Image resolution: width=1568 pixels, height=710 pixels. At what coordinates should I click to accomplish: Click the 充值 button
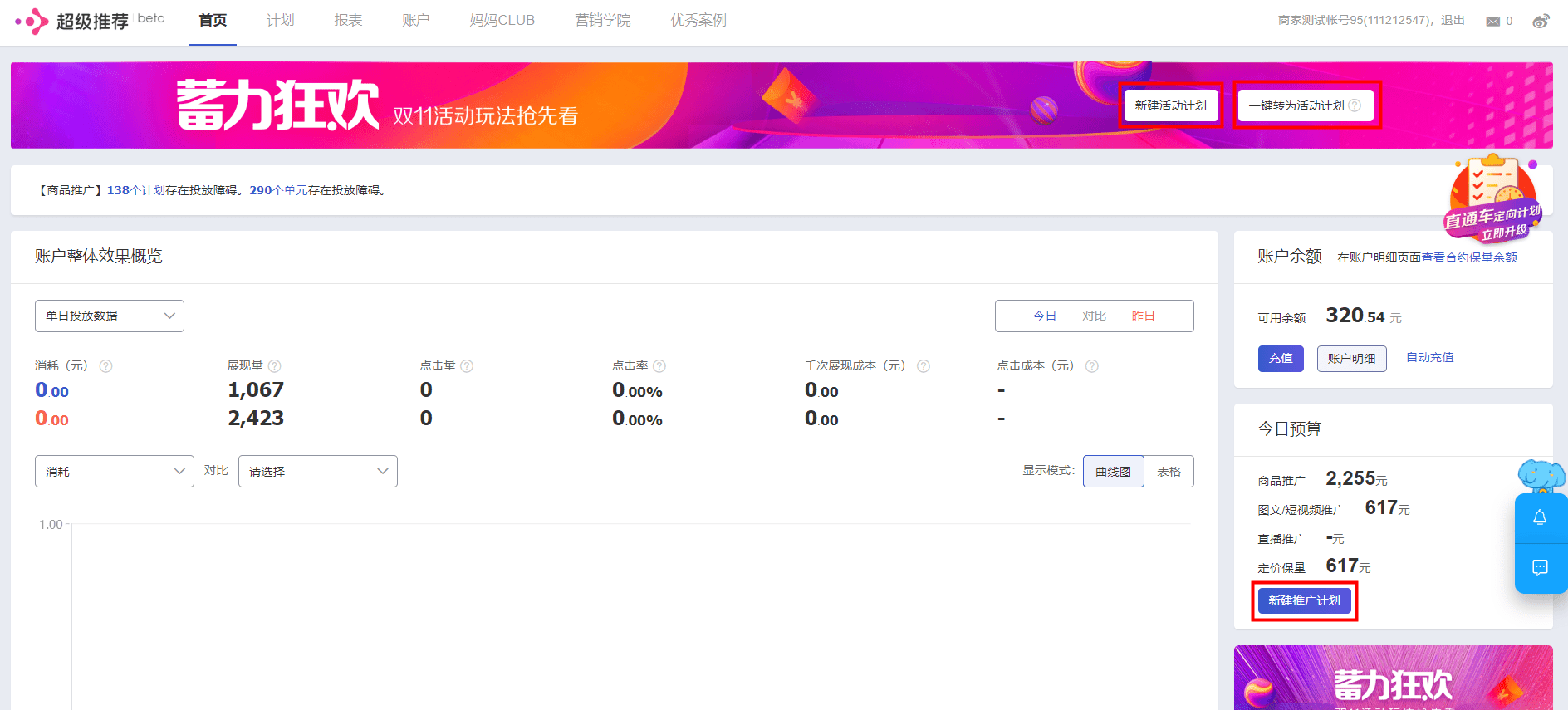coord(1281,359)
